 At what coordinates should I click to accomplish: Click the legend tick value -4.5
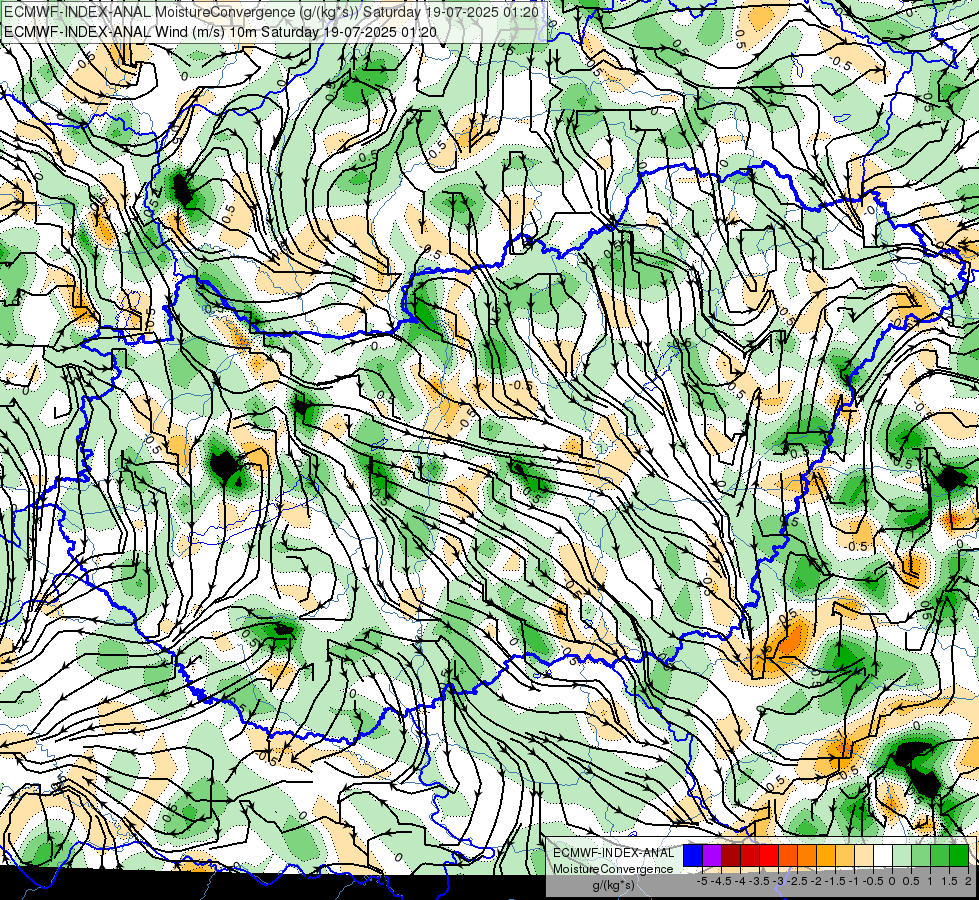tap(722, 881)
